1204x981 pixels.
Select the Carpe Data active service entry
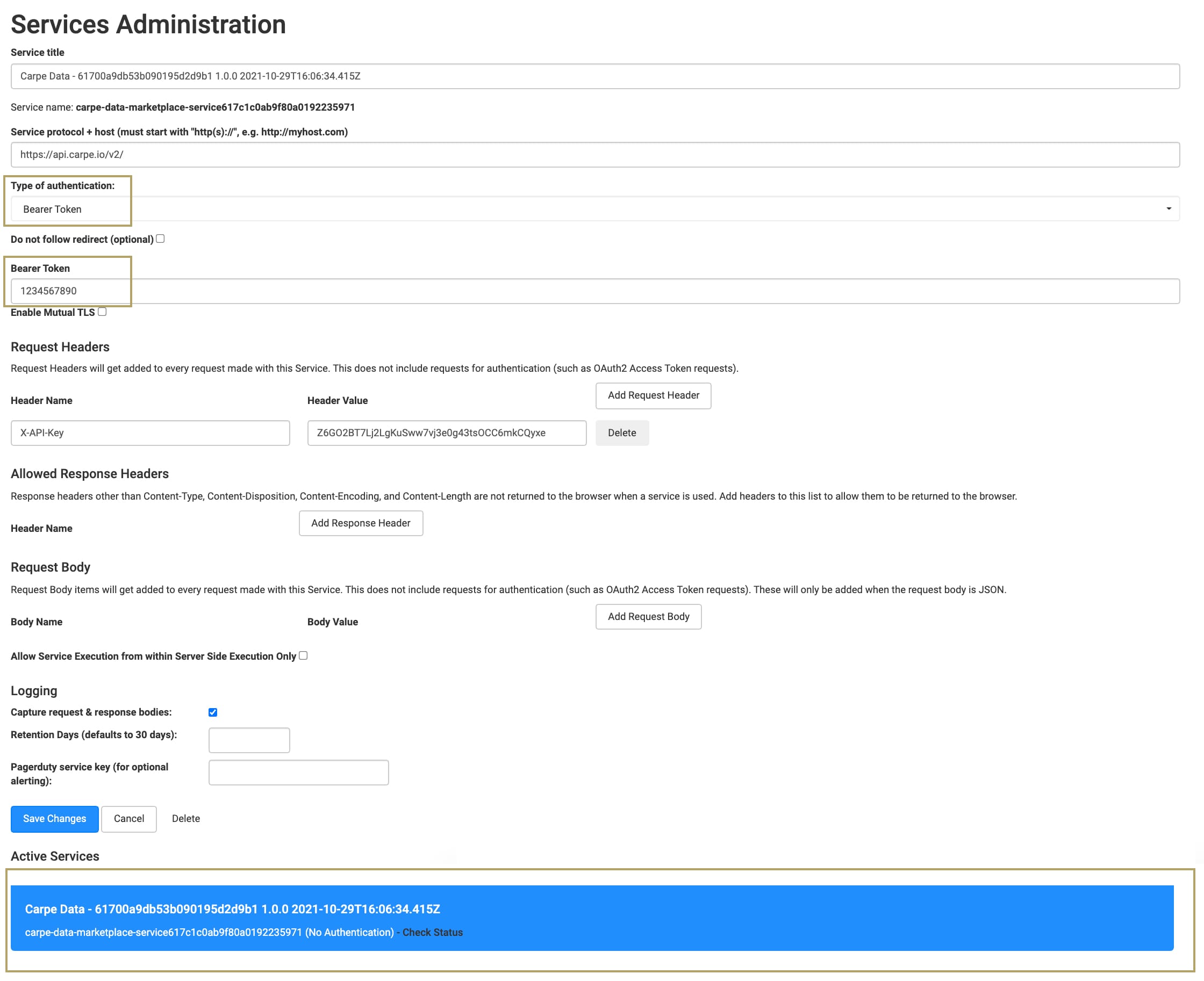coord(592,918)
